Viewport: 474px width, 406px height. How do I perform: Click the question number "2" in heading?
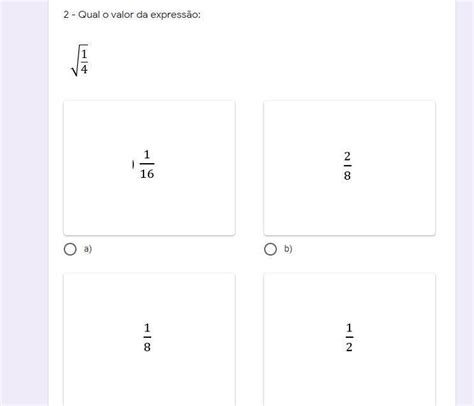pos(66,15)
